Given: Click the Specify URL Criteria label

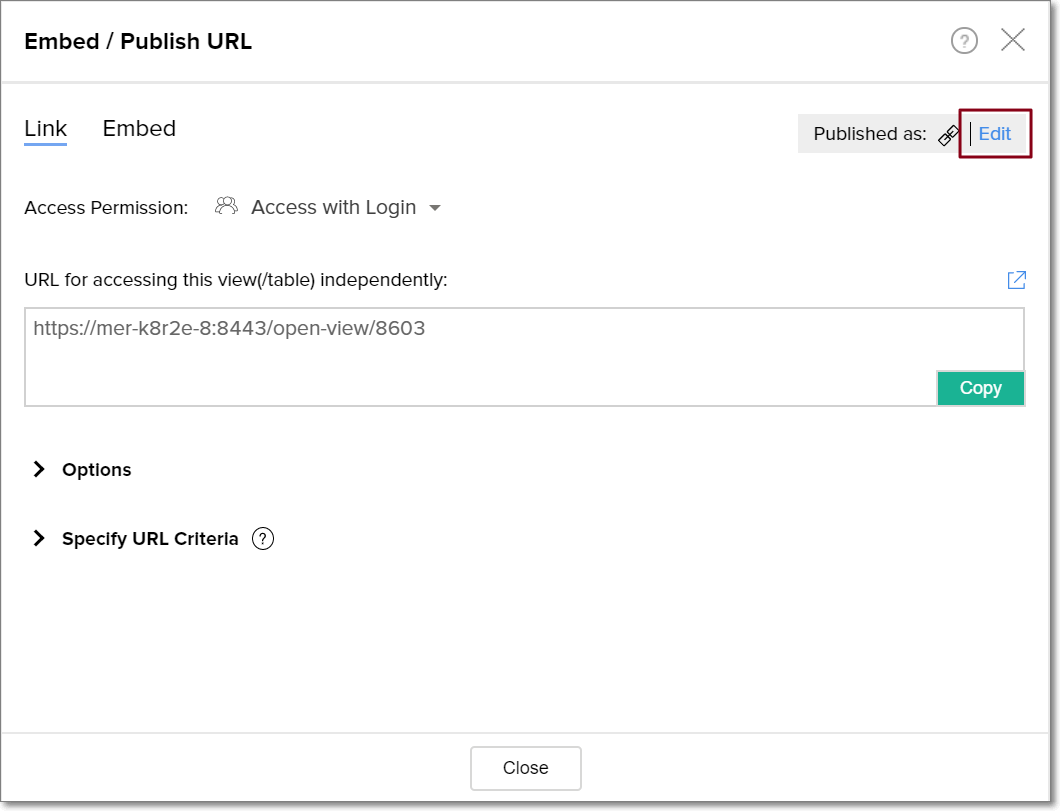Looking at the screenshot, I should (150, 539).
